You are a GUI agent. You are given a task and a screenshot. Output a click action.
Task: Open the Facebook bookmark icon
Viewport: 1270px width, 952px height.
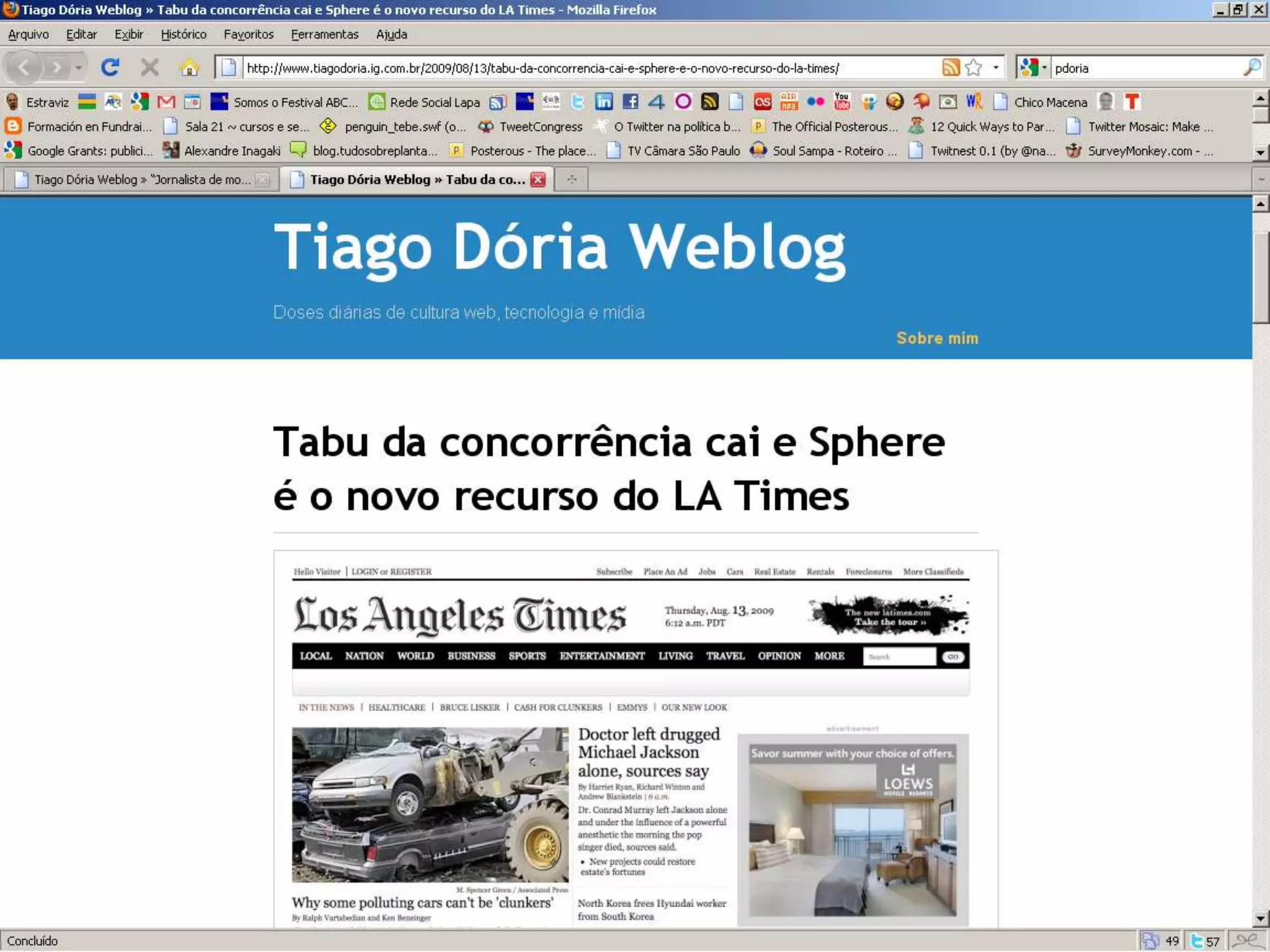click(x=630, y=102)
